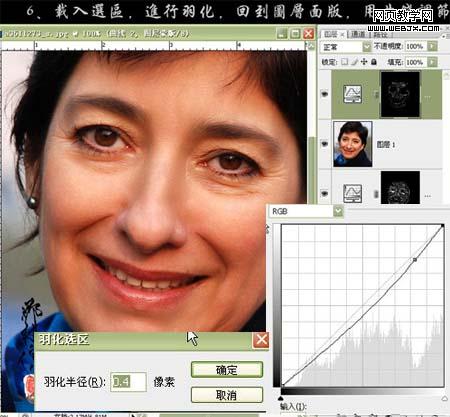Viewport: 450px width, 417px height.
Task: Select the bottom Curves adjustment layer icon
Action: pyautogui.click(x=352, y=193)
